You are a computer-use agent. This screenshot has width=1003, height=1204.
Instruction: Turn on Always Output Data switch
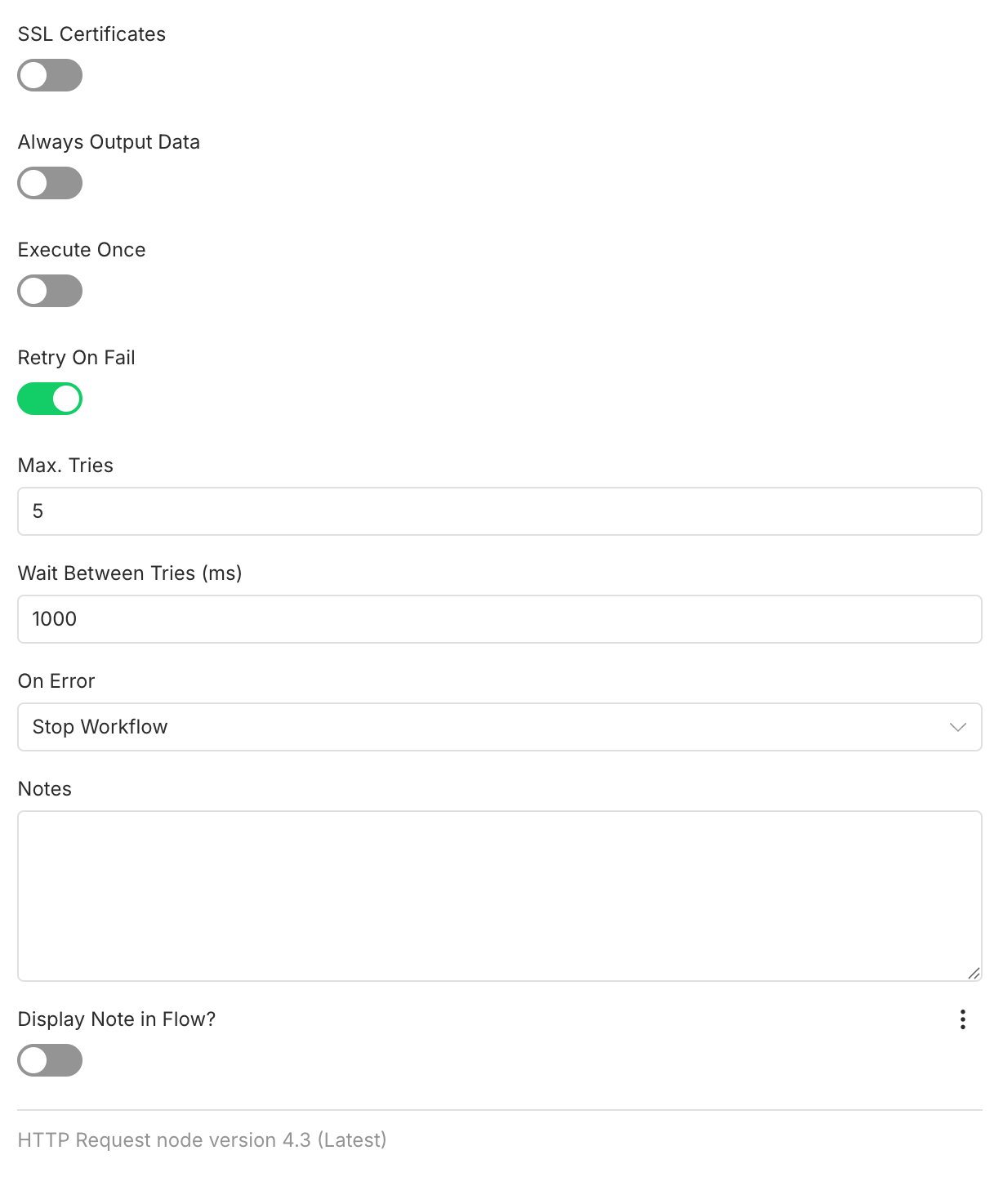tap(50, 183)
